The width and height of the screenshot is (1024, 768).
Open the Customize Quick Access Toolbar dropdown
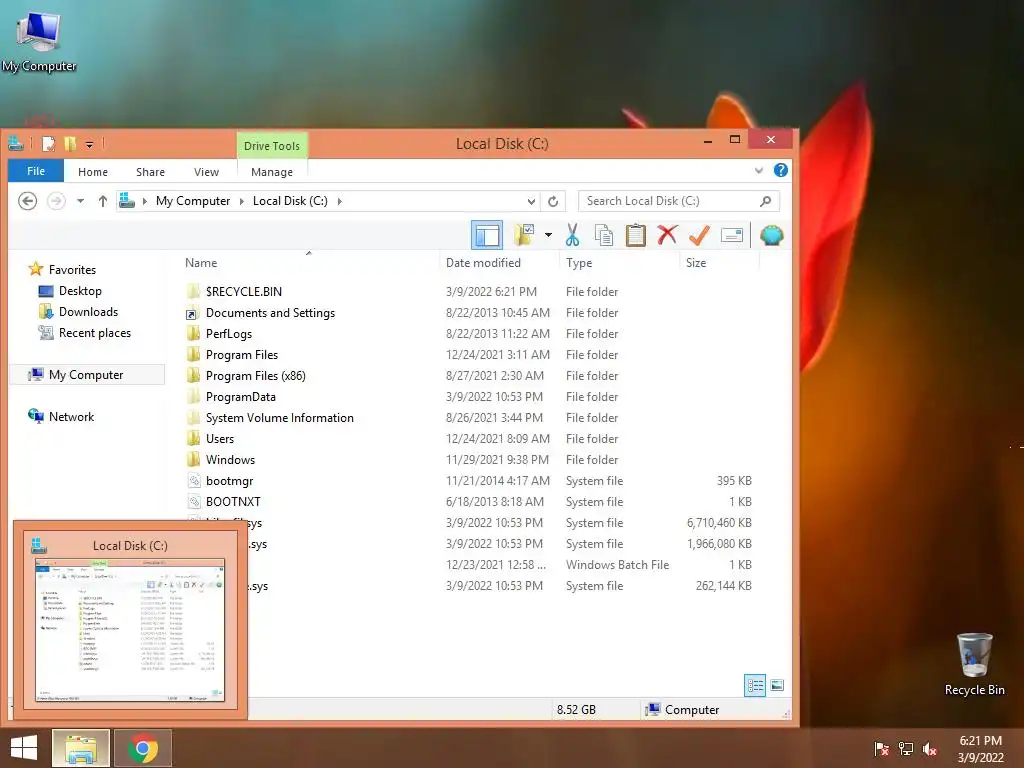point(89,144)
